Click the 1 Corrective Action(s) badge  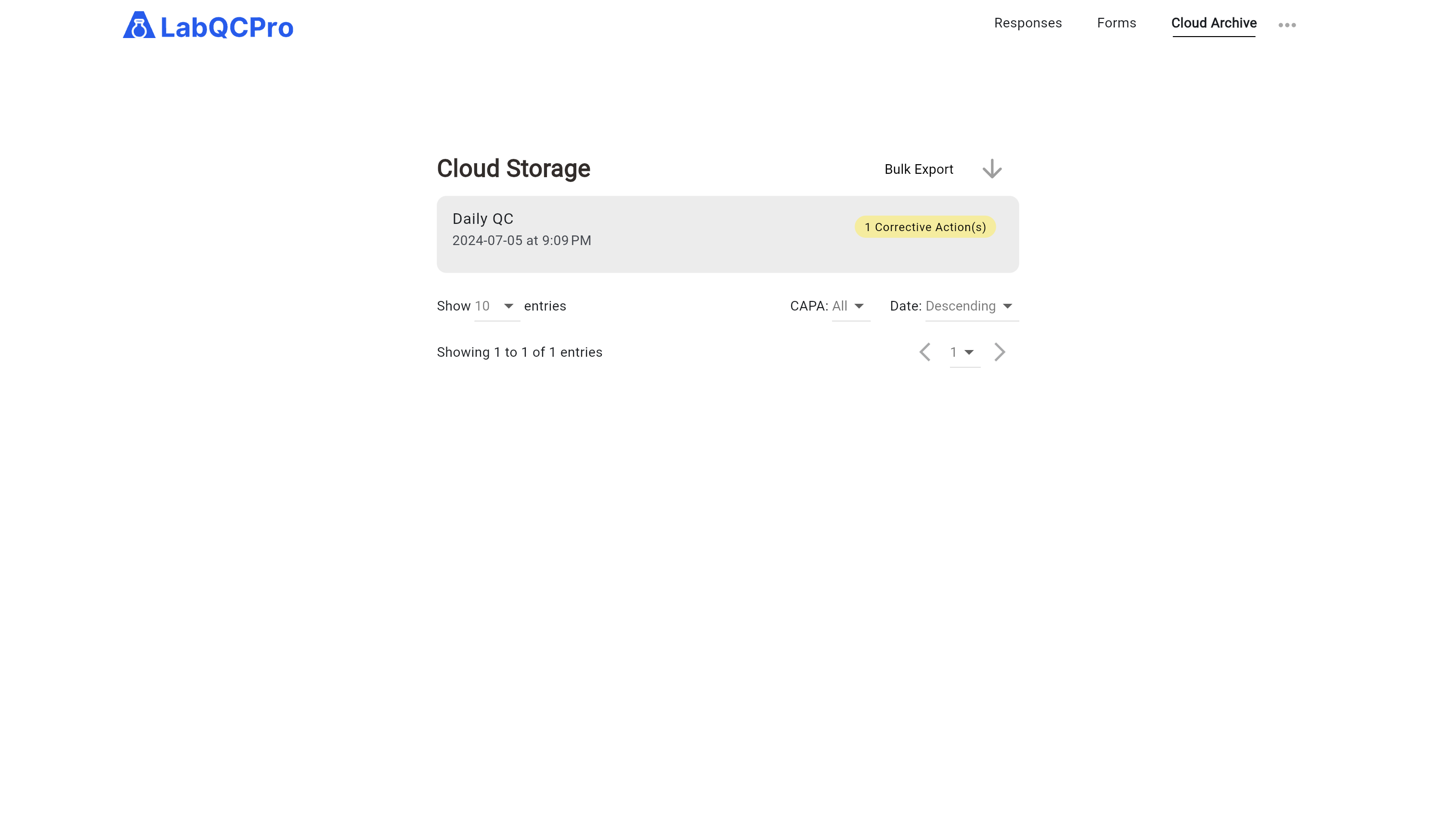[x=924, y=227]
